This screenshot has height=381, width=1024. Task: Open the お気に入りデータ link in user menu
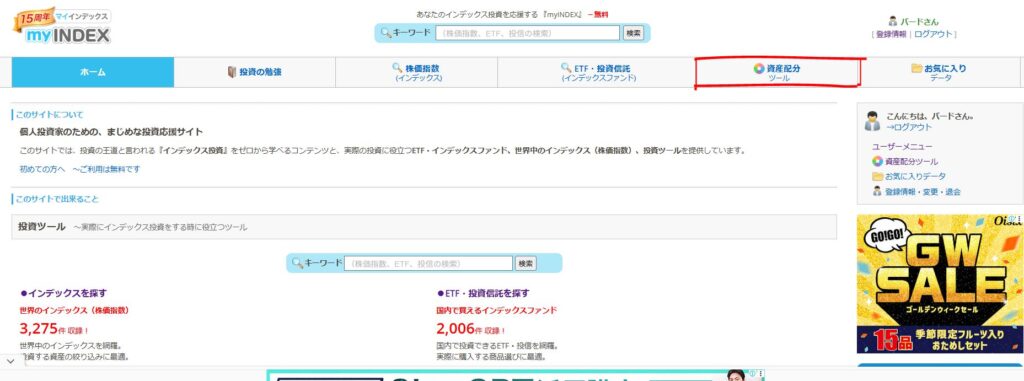pos(915,176)
